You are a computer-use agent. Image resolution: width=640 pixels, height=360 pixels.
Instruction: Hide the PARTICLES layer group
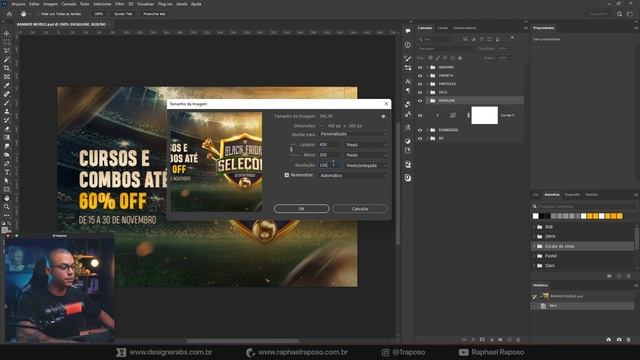420,84
